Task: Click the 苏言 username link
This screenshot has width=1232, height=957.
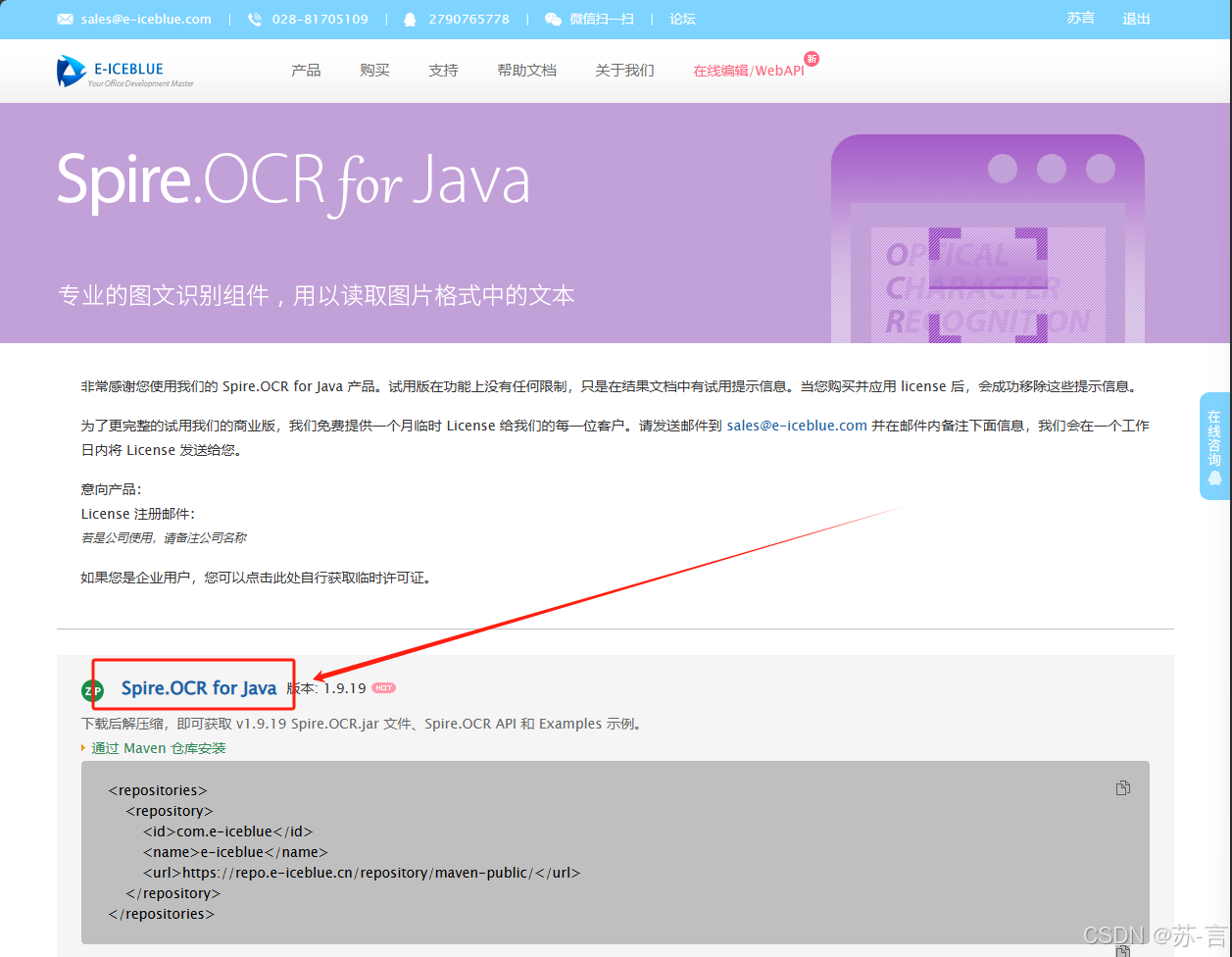Action: point(1081,19)
